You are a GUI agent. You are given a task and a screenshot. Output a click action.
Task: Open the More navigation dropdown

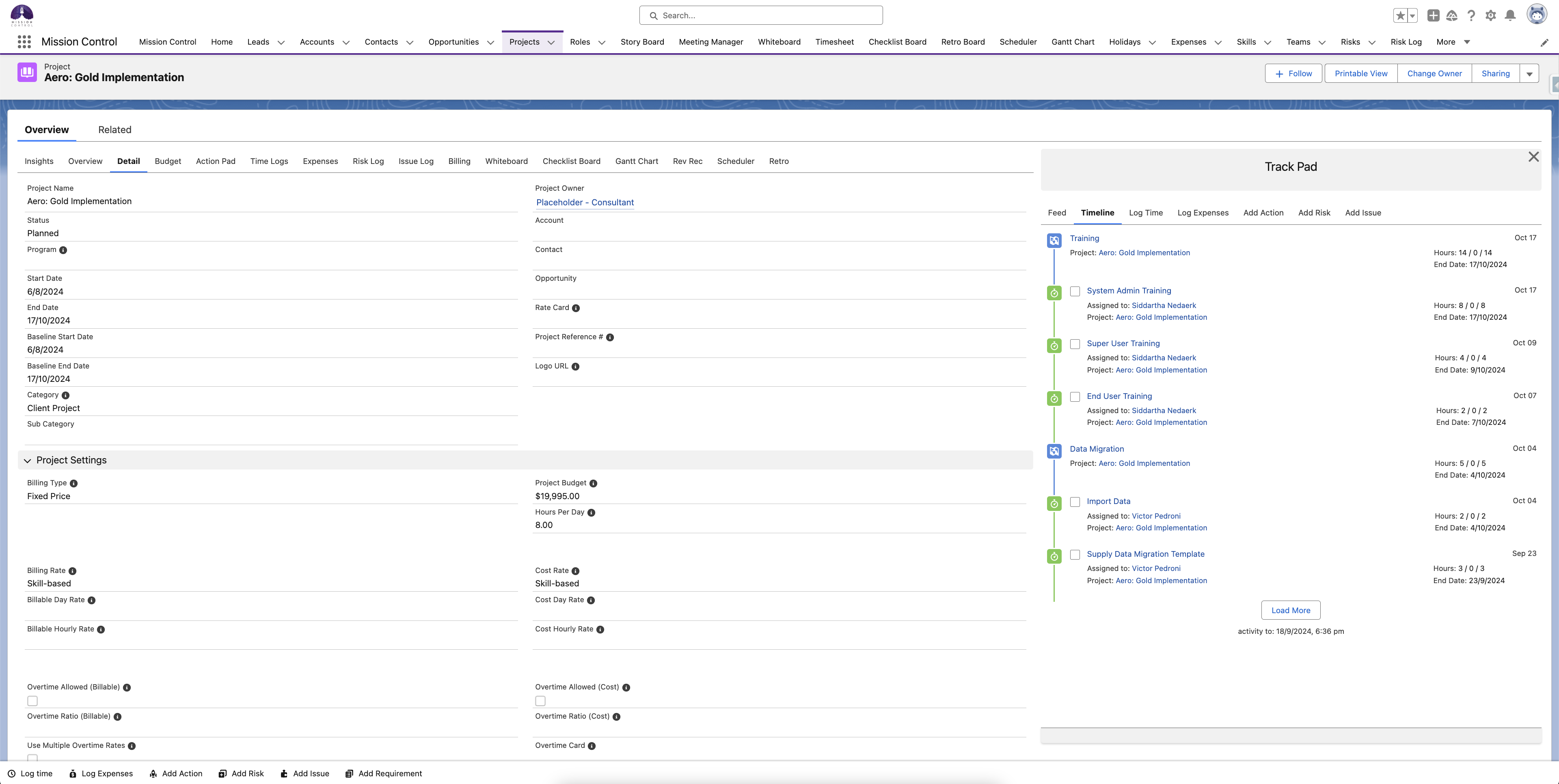(x=1453, y=42)
